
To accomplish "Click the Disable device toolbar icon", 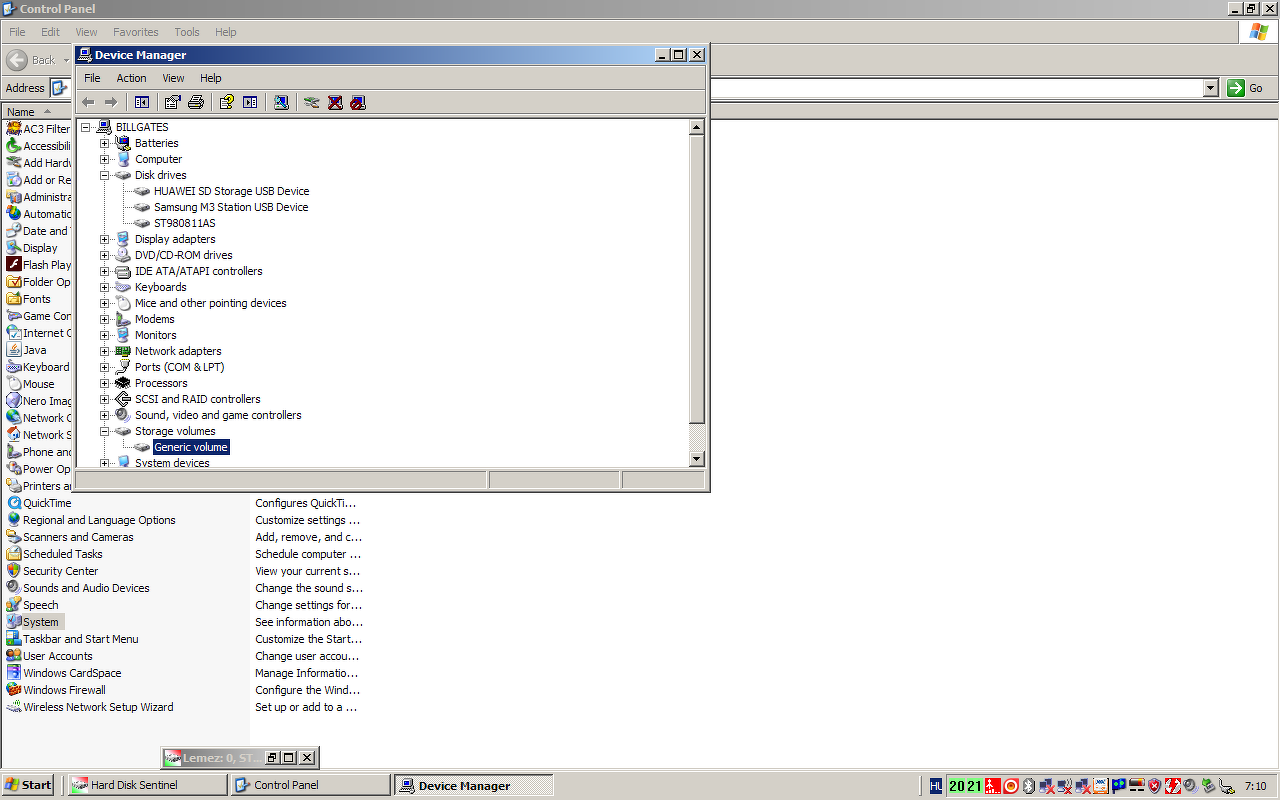I will pos(358,102).
